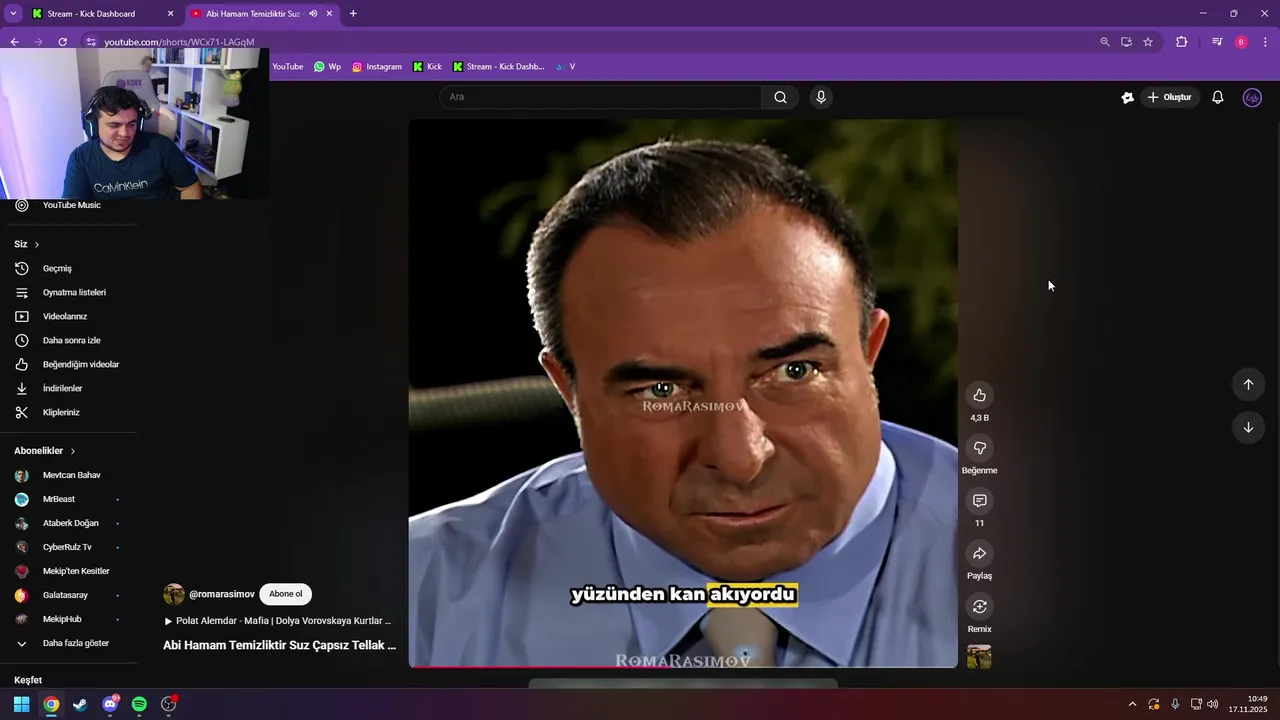Screen dimensions: 1280x720
Task: Open the comments showing 11
Action: 979,500
